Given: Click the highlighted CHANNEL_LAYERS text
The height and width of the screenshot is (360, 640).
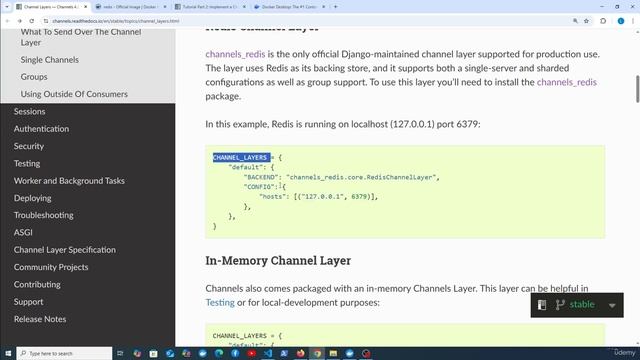Looking at the screenshot, I should pos(241,158).
